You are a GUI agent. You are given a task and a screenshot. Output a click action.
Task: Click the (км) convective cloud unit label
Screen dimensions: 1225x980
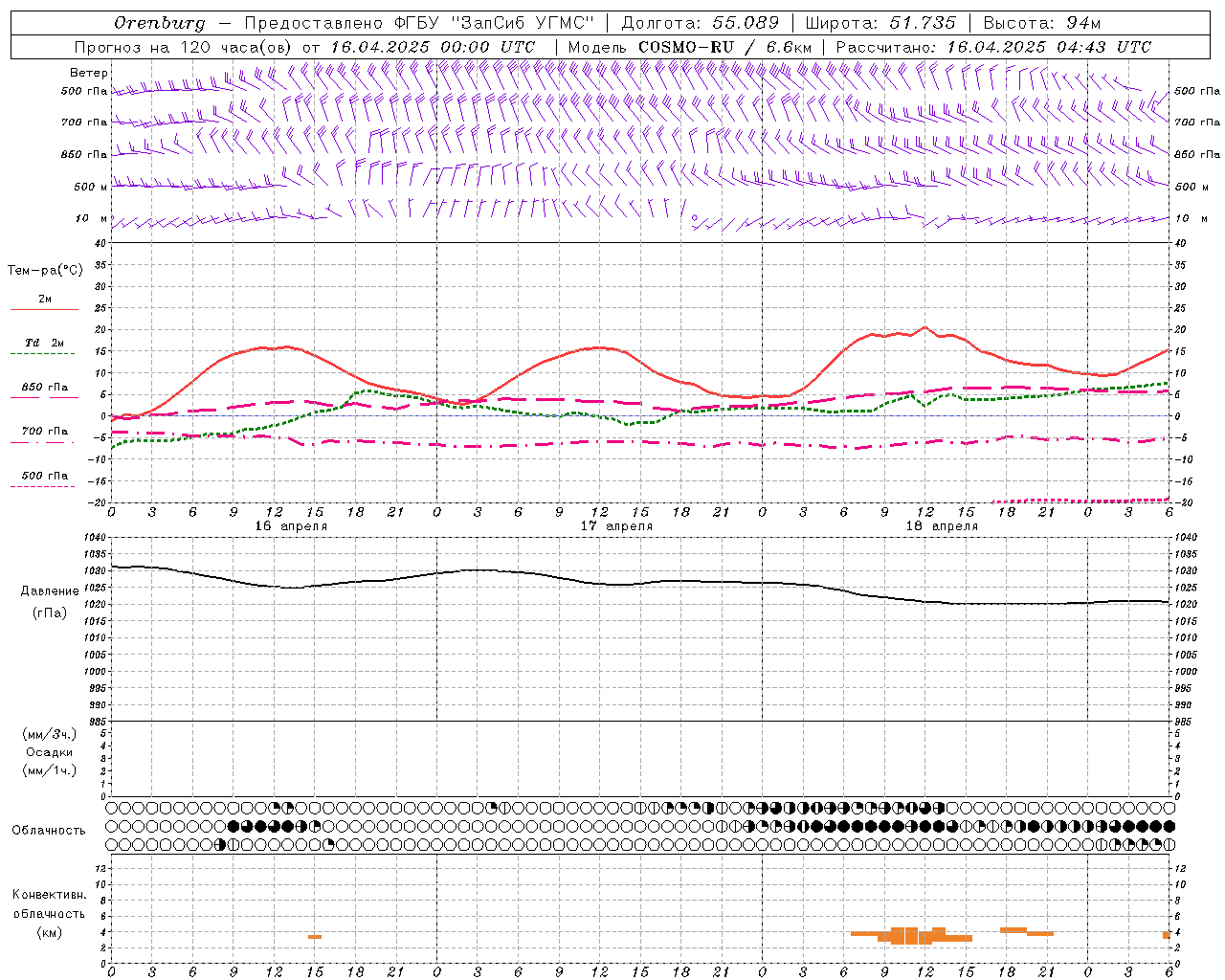point(49,932)
